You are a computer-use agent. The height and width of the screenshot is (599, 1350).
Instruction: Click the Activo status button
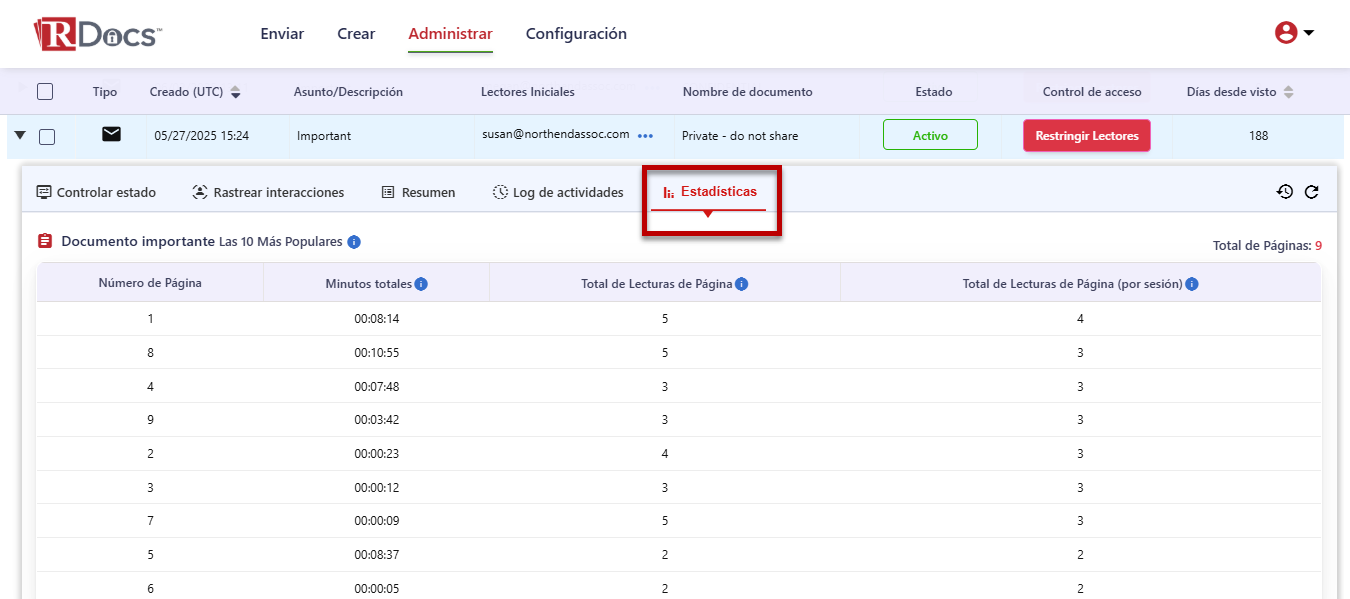point(930,136)
